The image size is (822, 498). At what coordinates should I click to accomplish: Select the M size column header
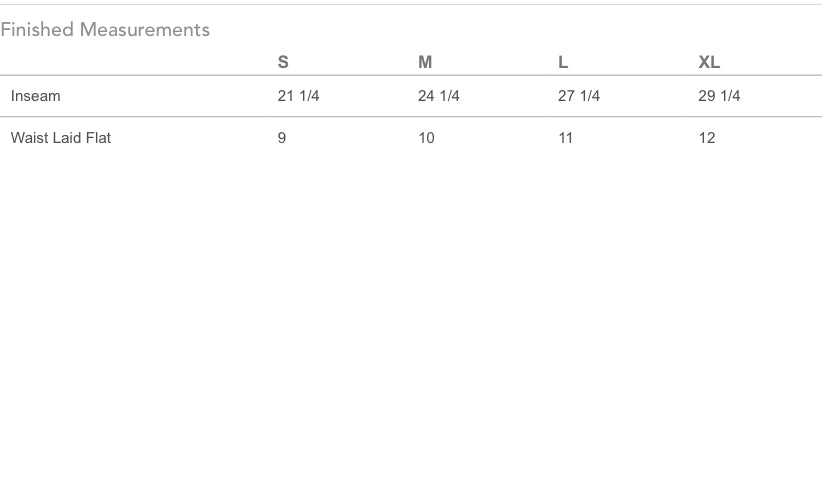pos(425,62)
